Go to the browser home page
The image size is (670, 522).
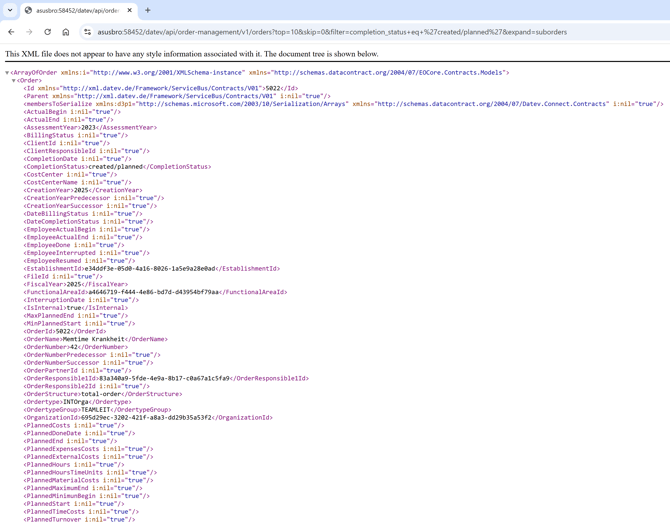66,32
